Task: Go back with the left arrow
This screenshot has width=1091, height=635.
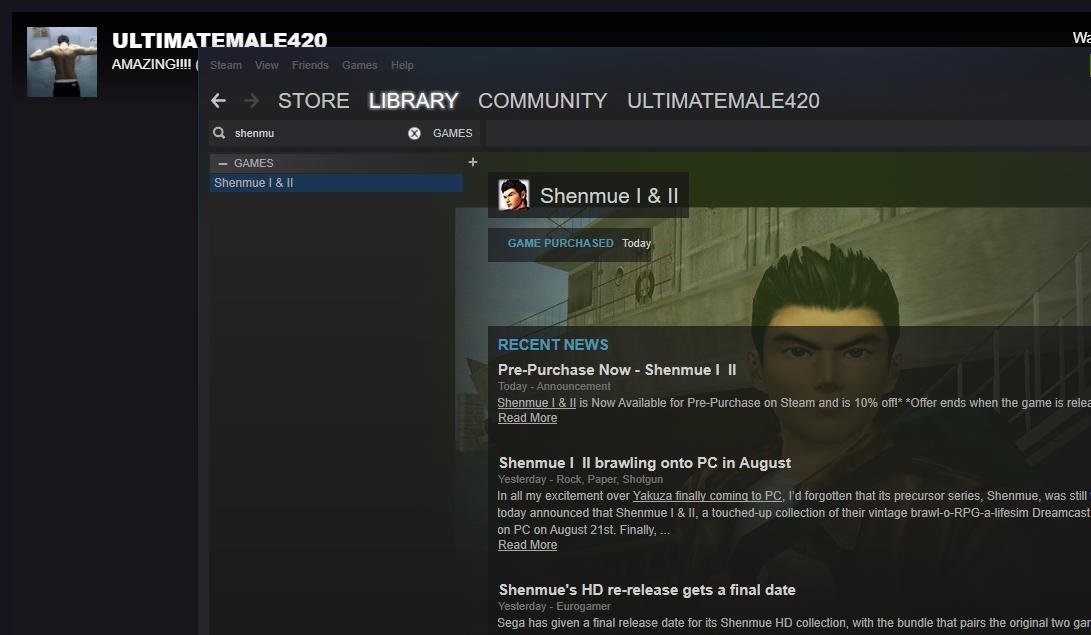Action: click(218, 101)
